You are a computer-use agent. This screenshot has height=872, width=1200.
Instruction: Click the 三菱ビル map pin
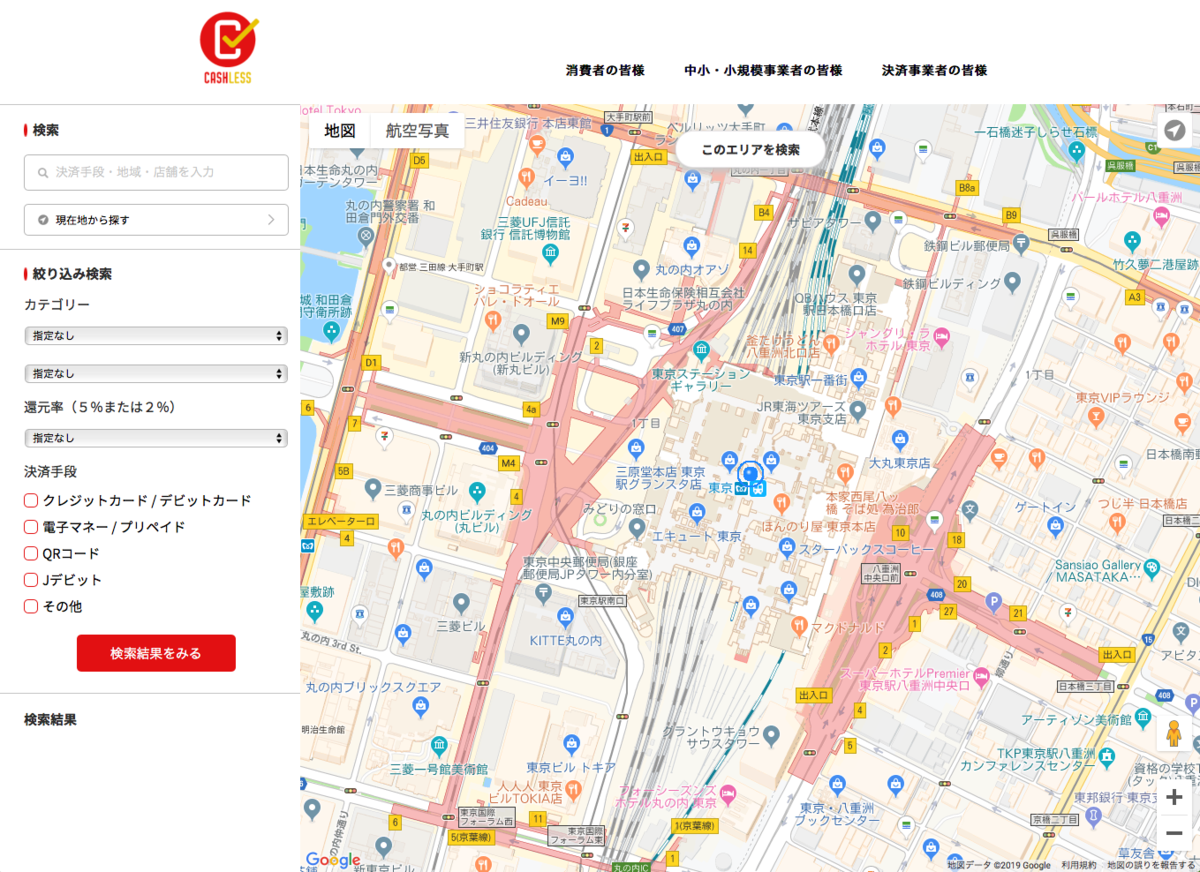pos(461,603)
